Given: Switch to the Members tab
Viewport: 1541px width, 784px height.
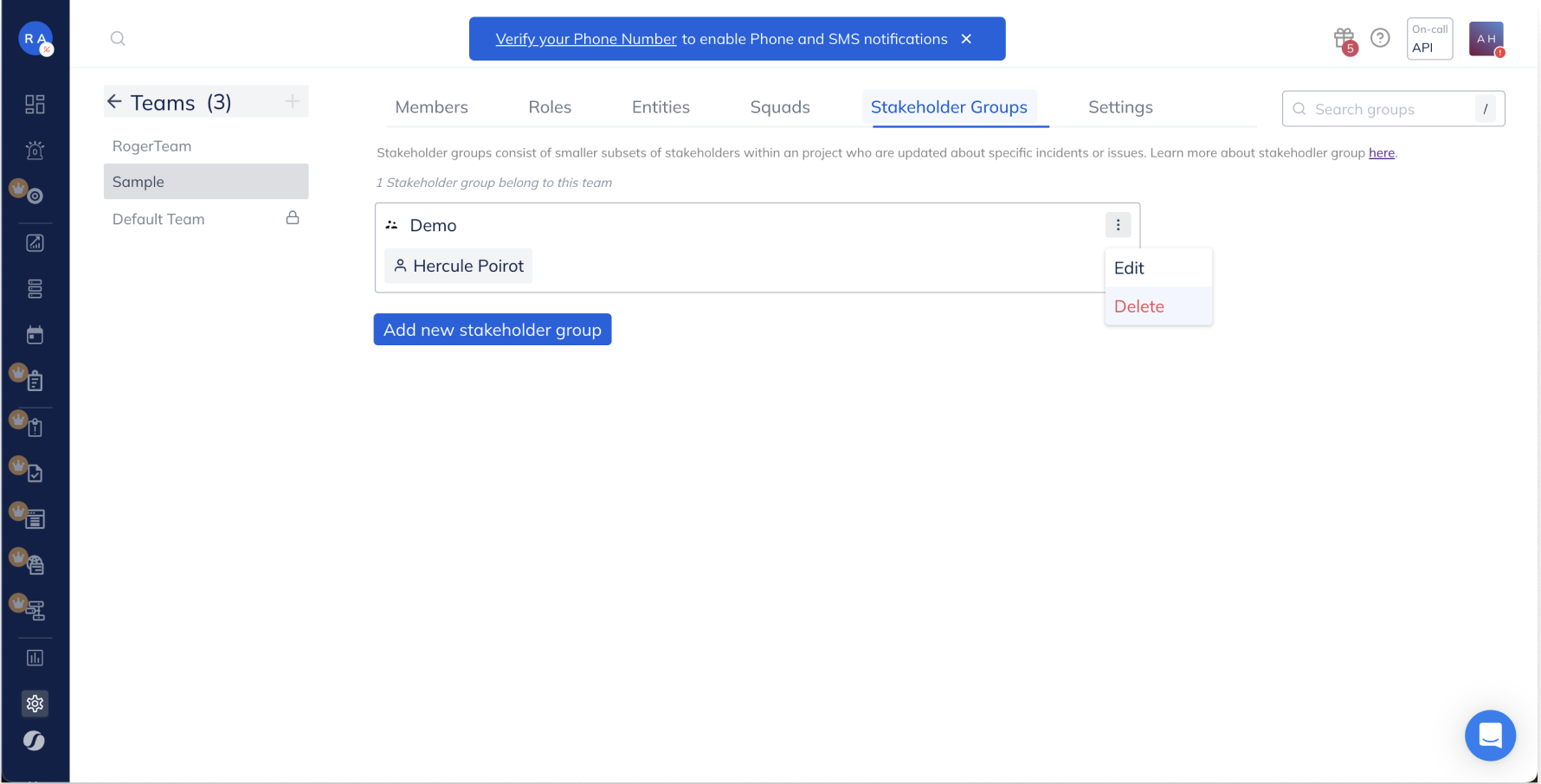Looking at the screenshot, I should coord(431,107).
